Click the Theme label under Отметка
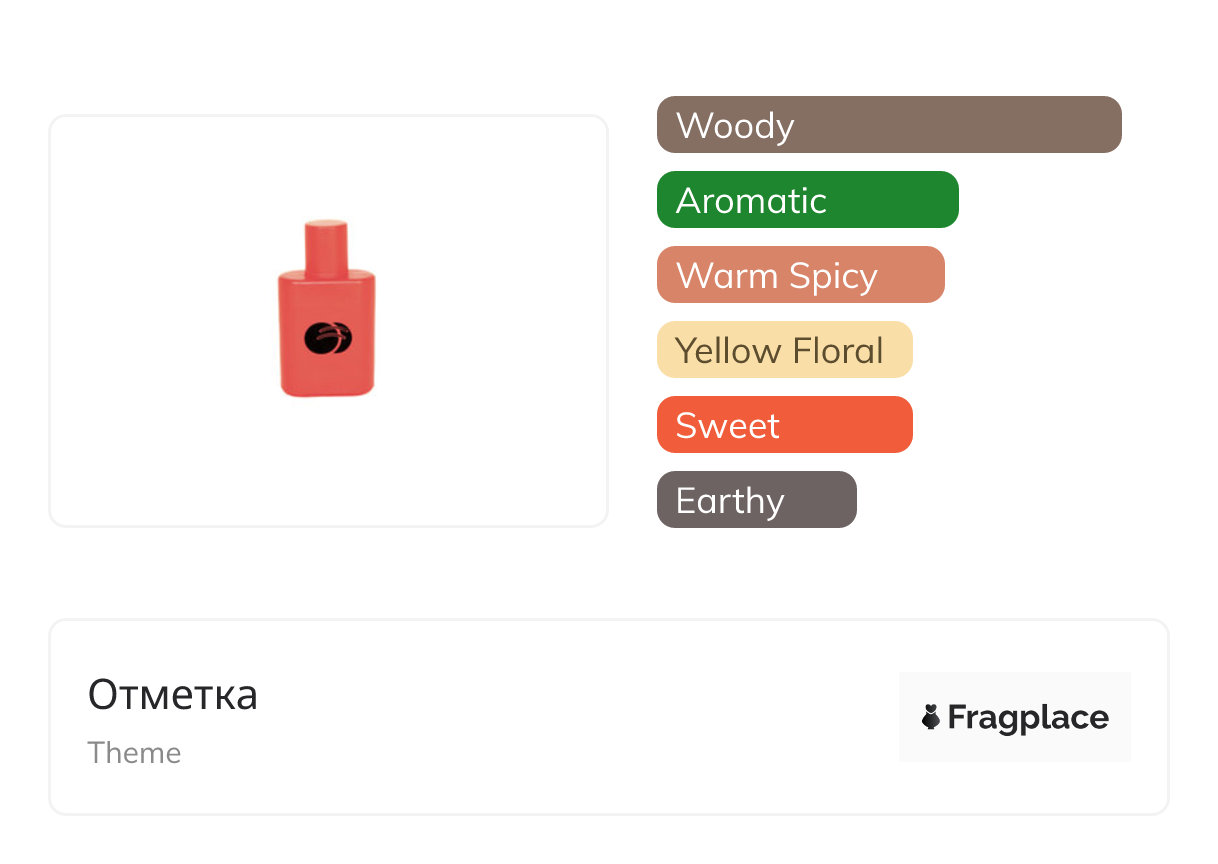This screenshot has height=864, width=1218. click(x=134, y=753)
